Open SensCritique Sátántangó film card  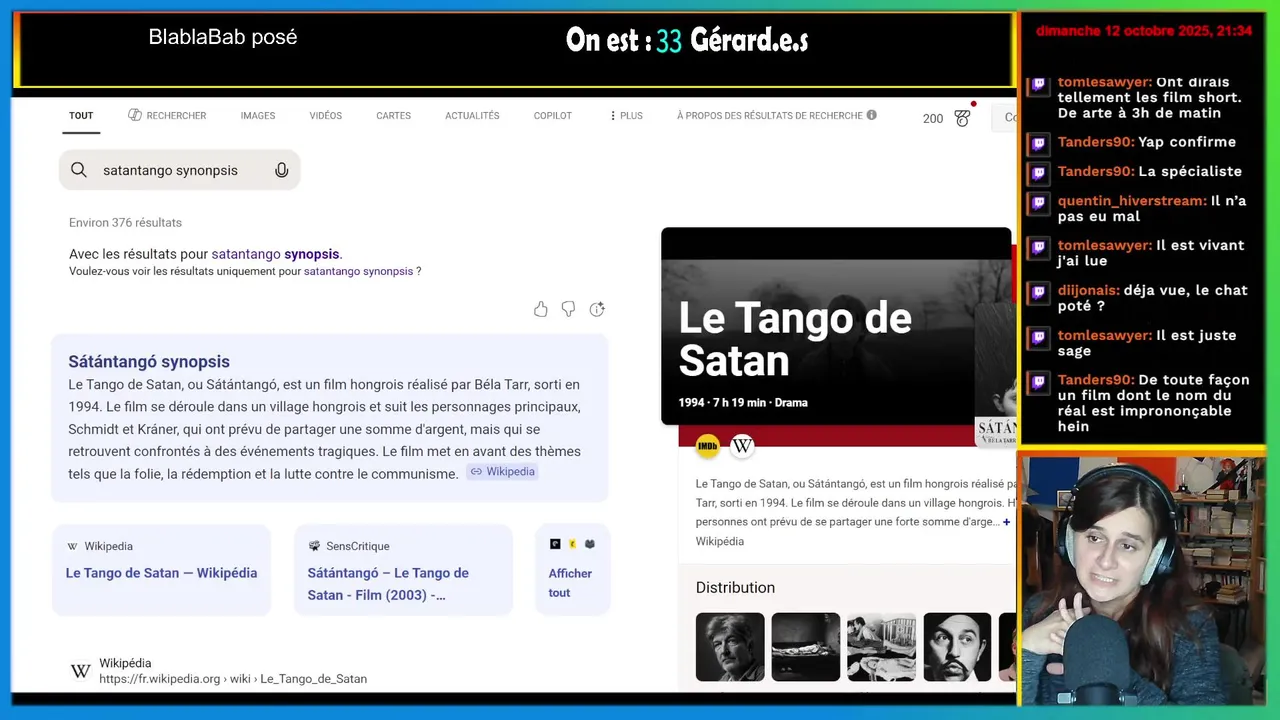403,570
